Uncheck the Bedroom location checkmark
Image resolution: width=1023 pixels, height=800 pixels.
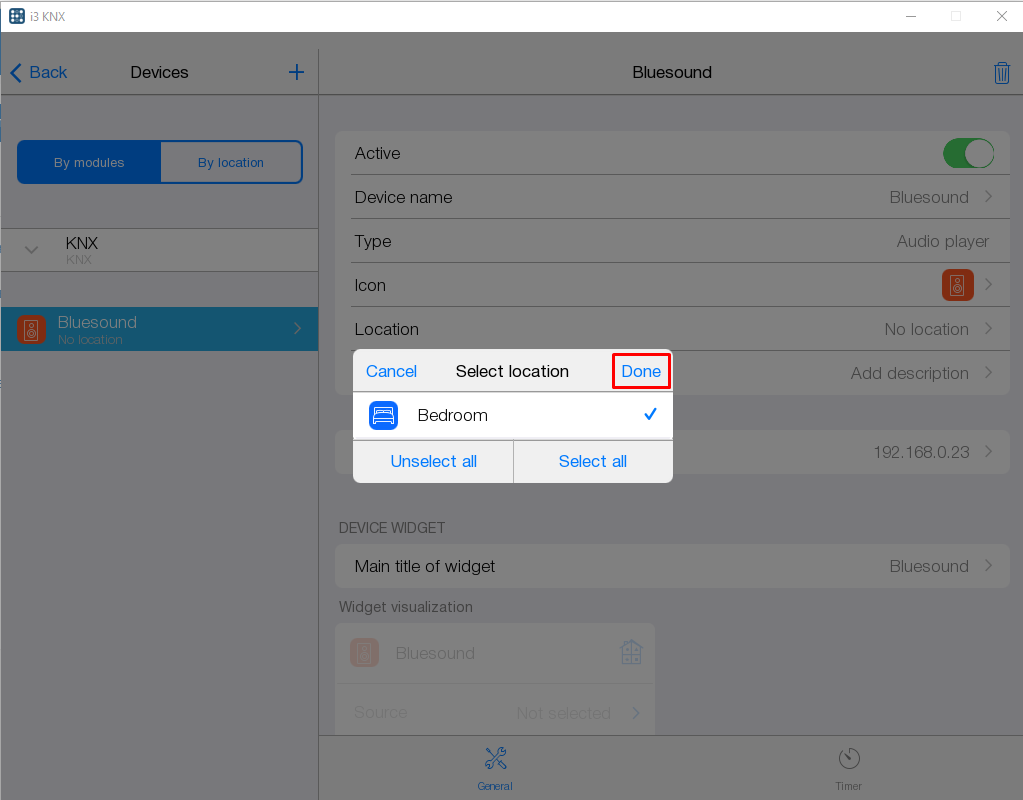pos(650,415)
